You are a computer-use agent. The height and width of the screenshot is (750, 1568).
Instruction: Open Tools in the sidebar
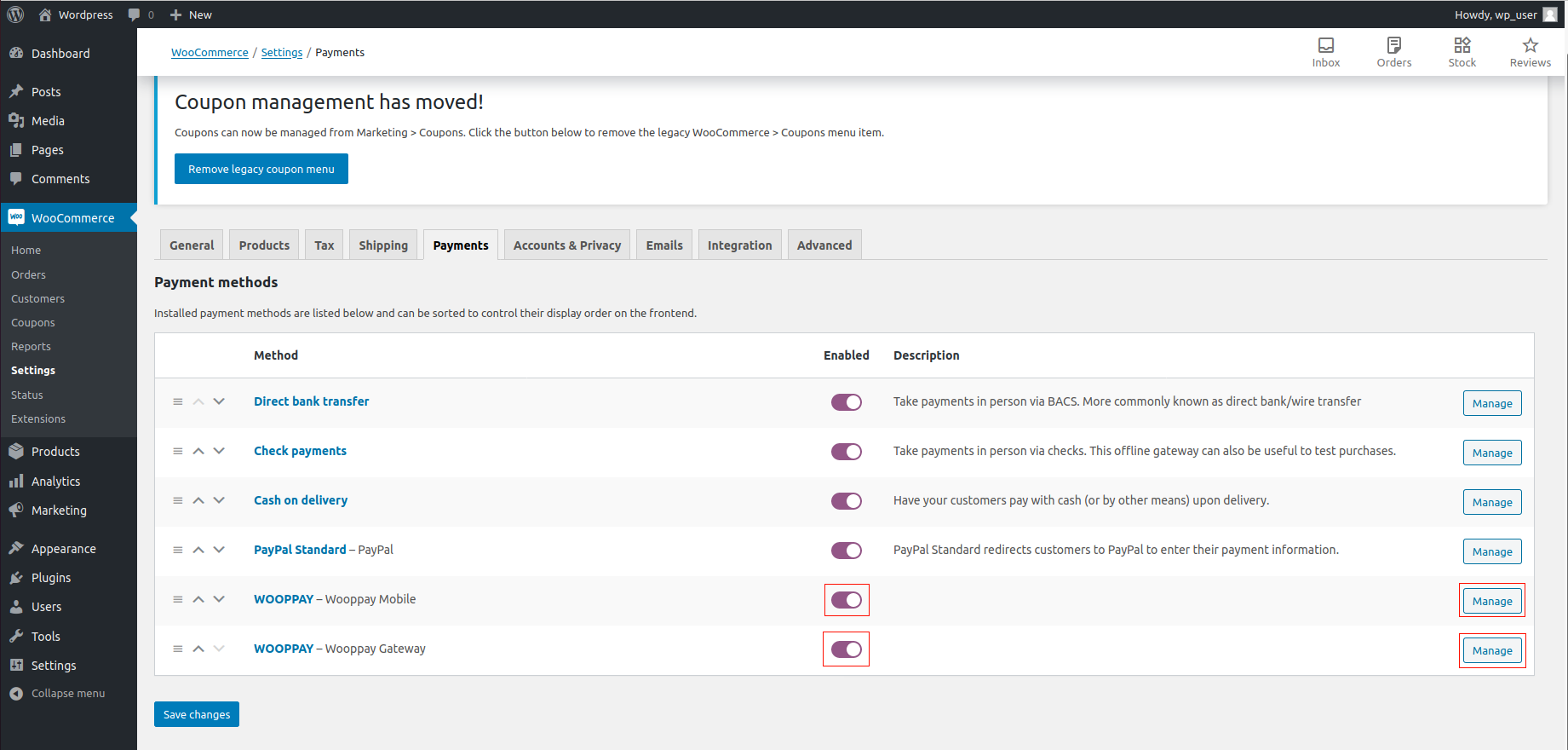68,636
